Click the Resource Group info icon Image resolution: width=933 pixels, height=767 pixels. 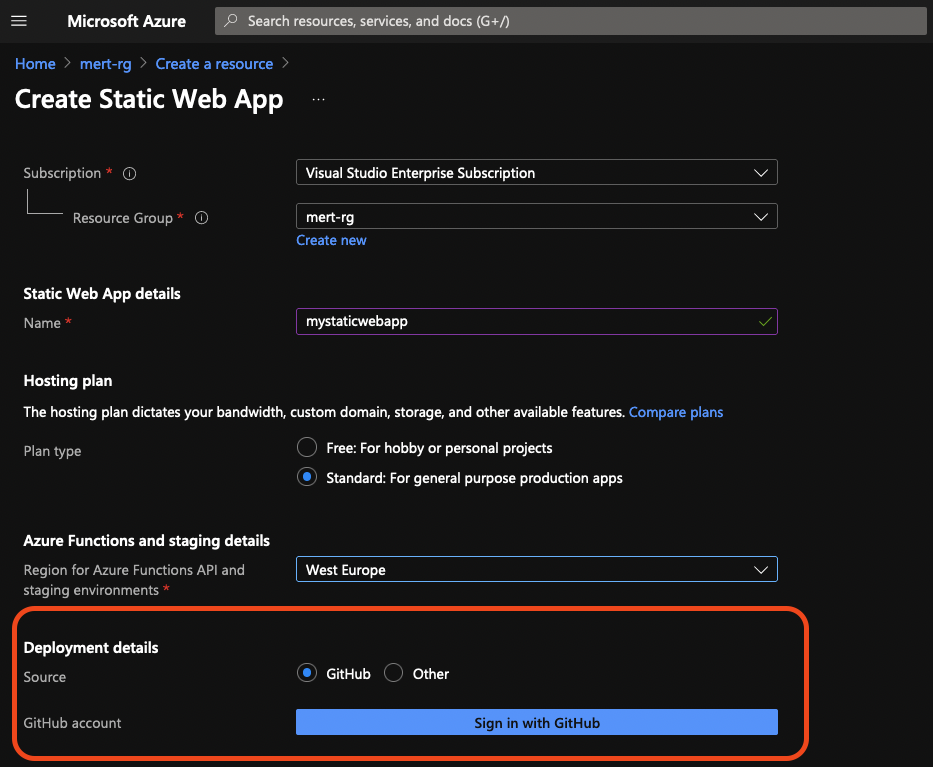(x=202, y=218)
